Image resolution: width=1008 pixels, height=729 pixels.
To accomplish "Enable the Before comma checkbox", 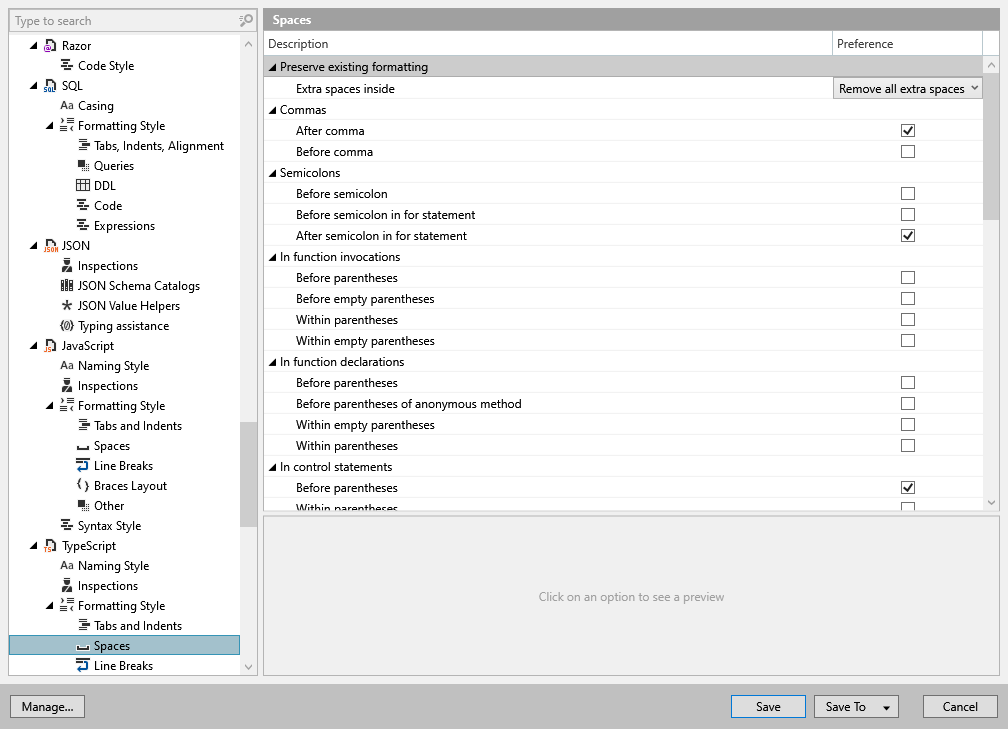I will [x=908, y=152].
